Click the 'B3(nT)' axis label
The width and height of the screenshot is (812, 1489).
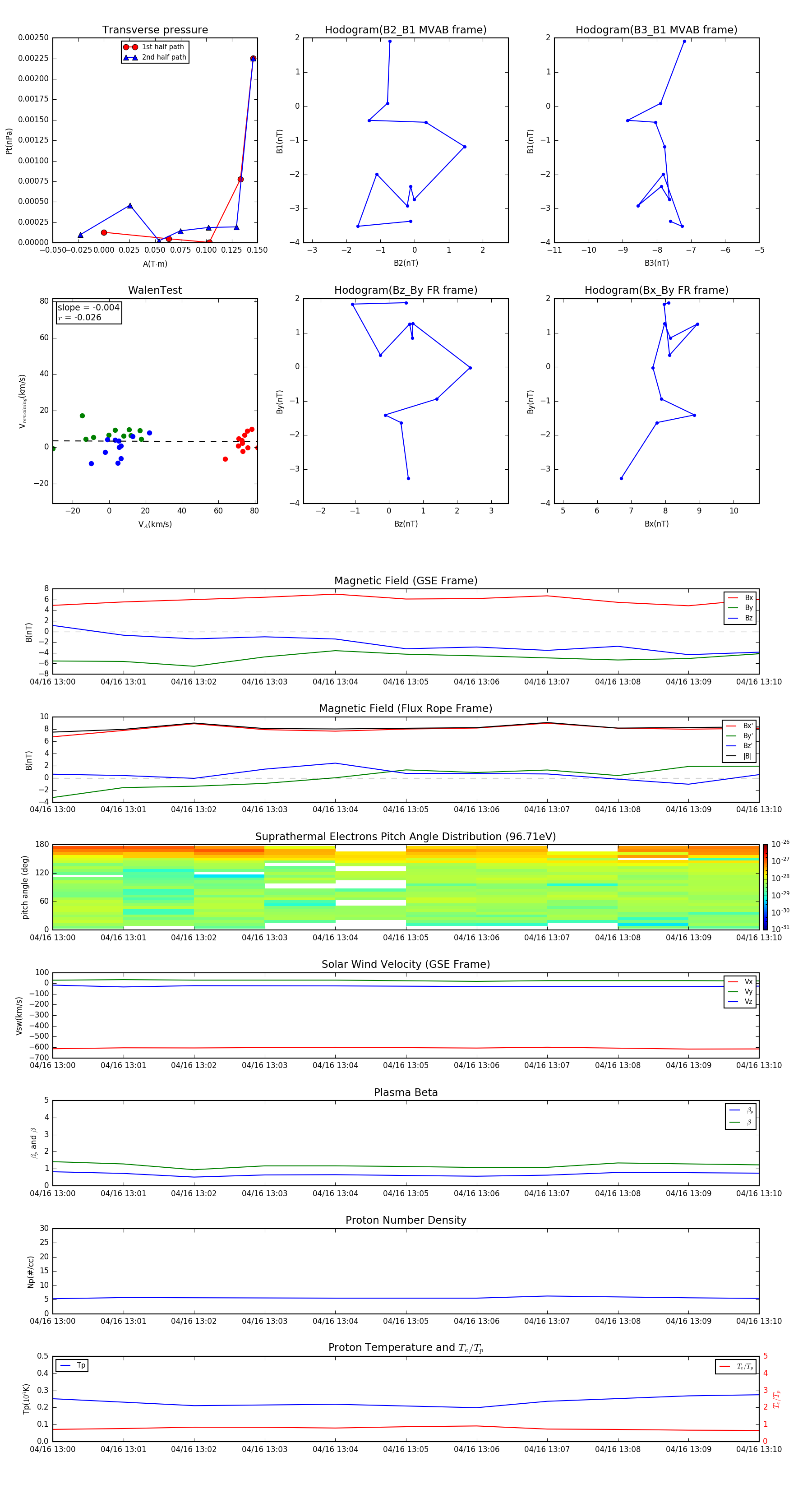656,263
